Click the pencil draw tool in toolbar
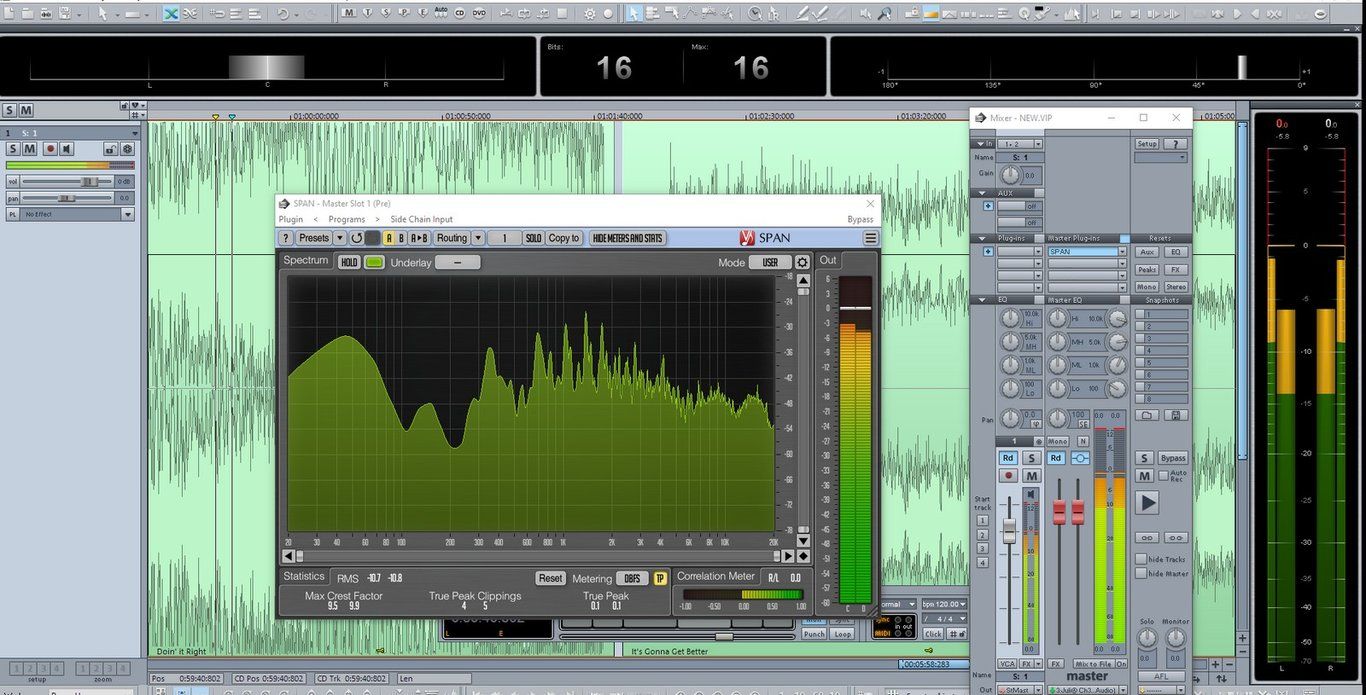This screenshot has height=695, width=1366. pyautogui.click(x=803, y=14)
